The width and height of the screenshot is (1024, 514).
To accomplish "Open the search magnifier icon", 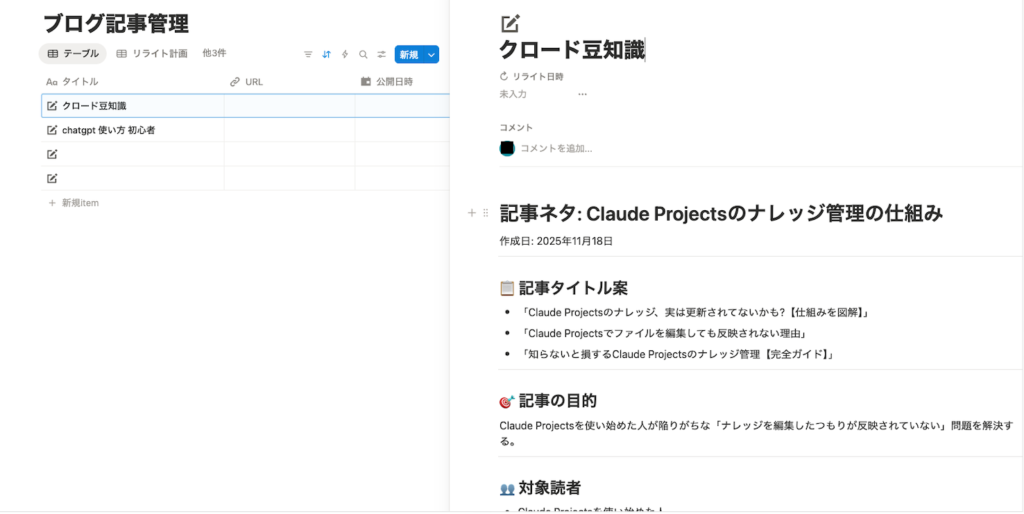I will coord(363,55).
